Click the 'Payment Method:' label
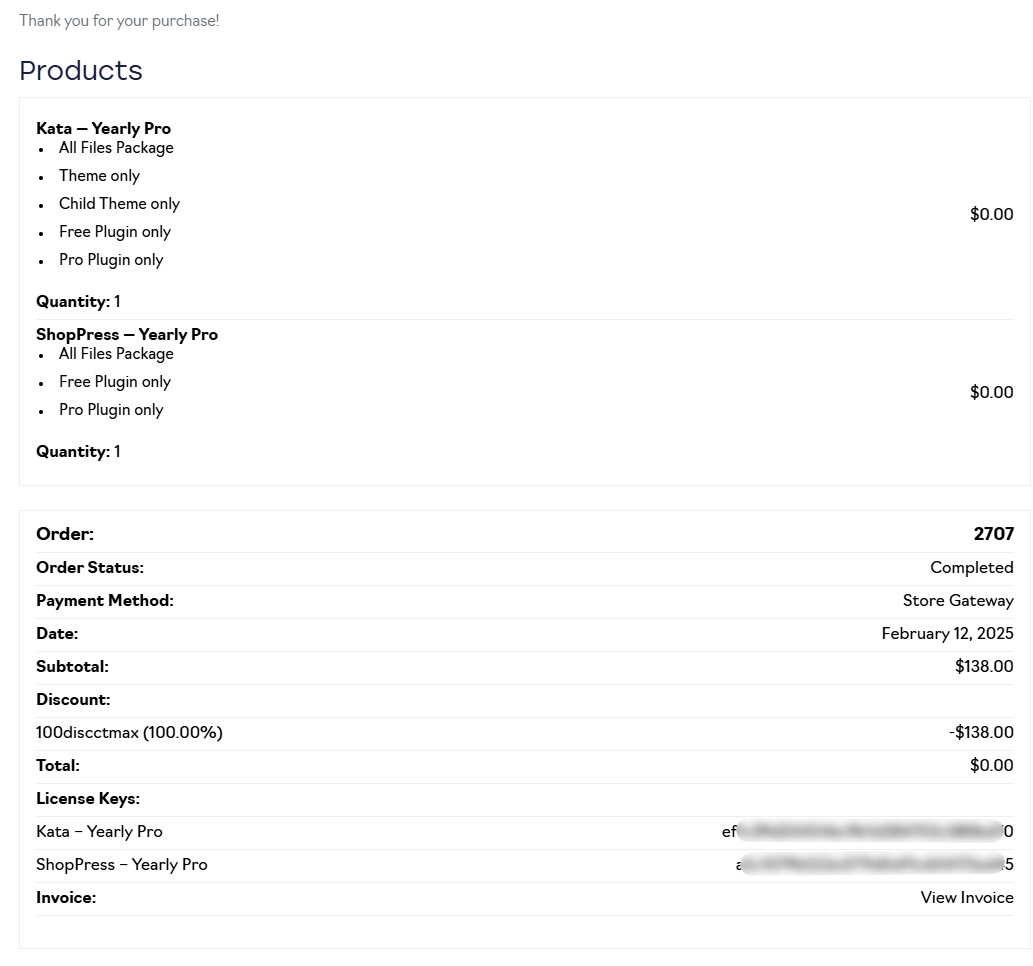The height and width of the screenshot is (966, 1033). pos(105,600)
